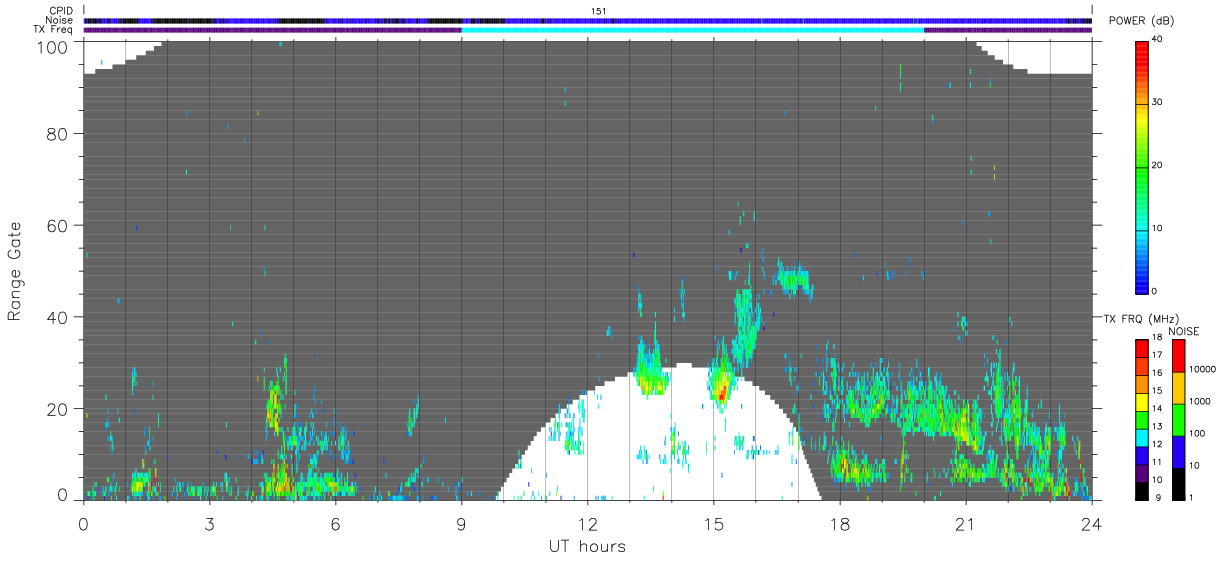This screenshot has width=1228, height=567.
Task: Click UT hours tick label 18
Action: coord(839,523)
